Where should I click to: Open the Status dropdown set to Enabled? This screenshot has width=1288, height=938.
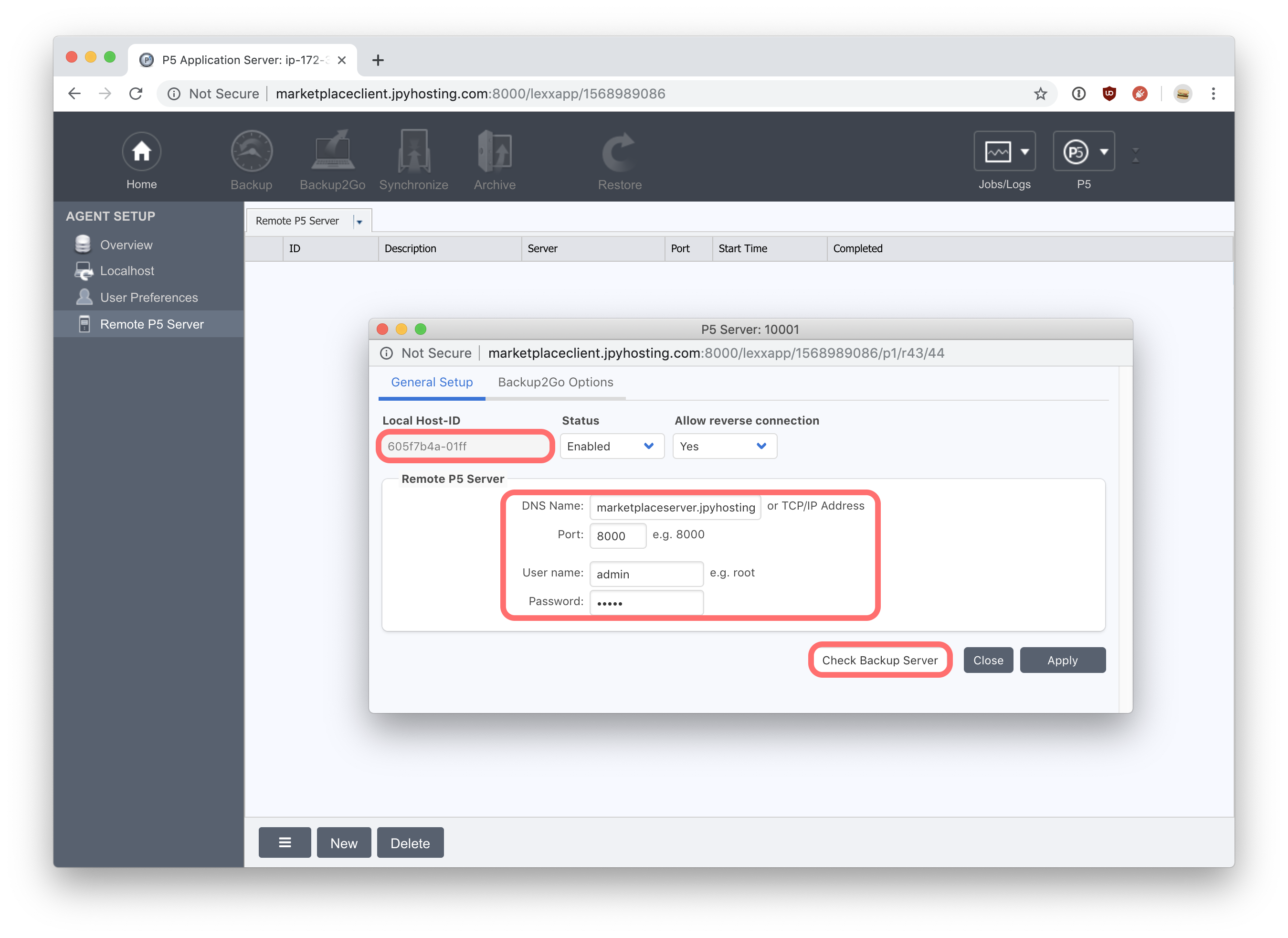[612, 447]
